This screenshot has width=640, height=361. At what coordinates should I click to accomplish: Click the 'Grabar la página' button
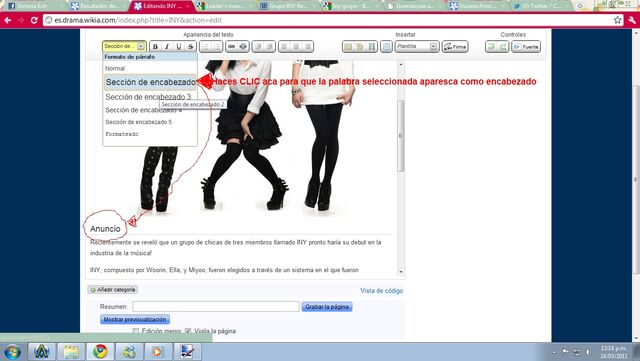tap(327, 307)
